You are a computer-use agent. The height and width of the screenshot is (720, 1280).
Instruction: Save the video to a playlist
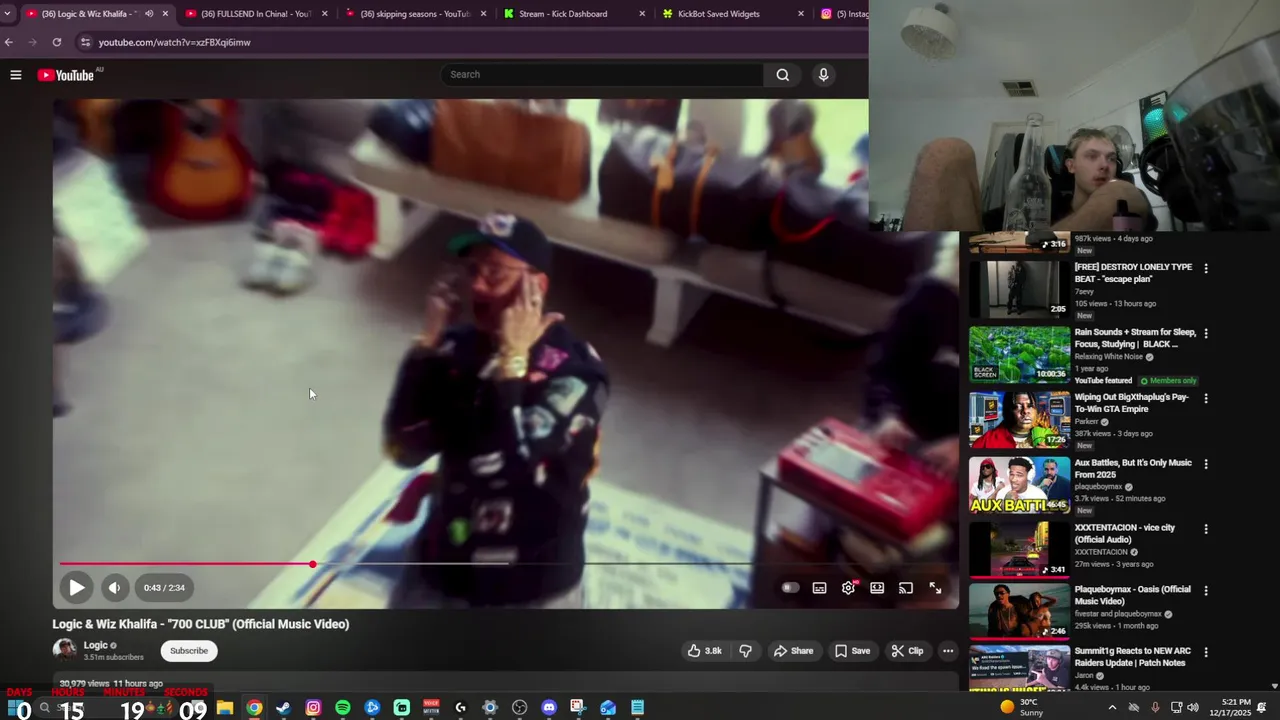852,651
